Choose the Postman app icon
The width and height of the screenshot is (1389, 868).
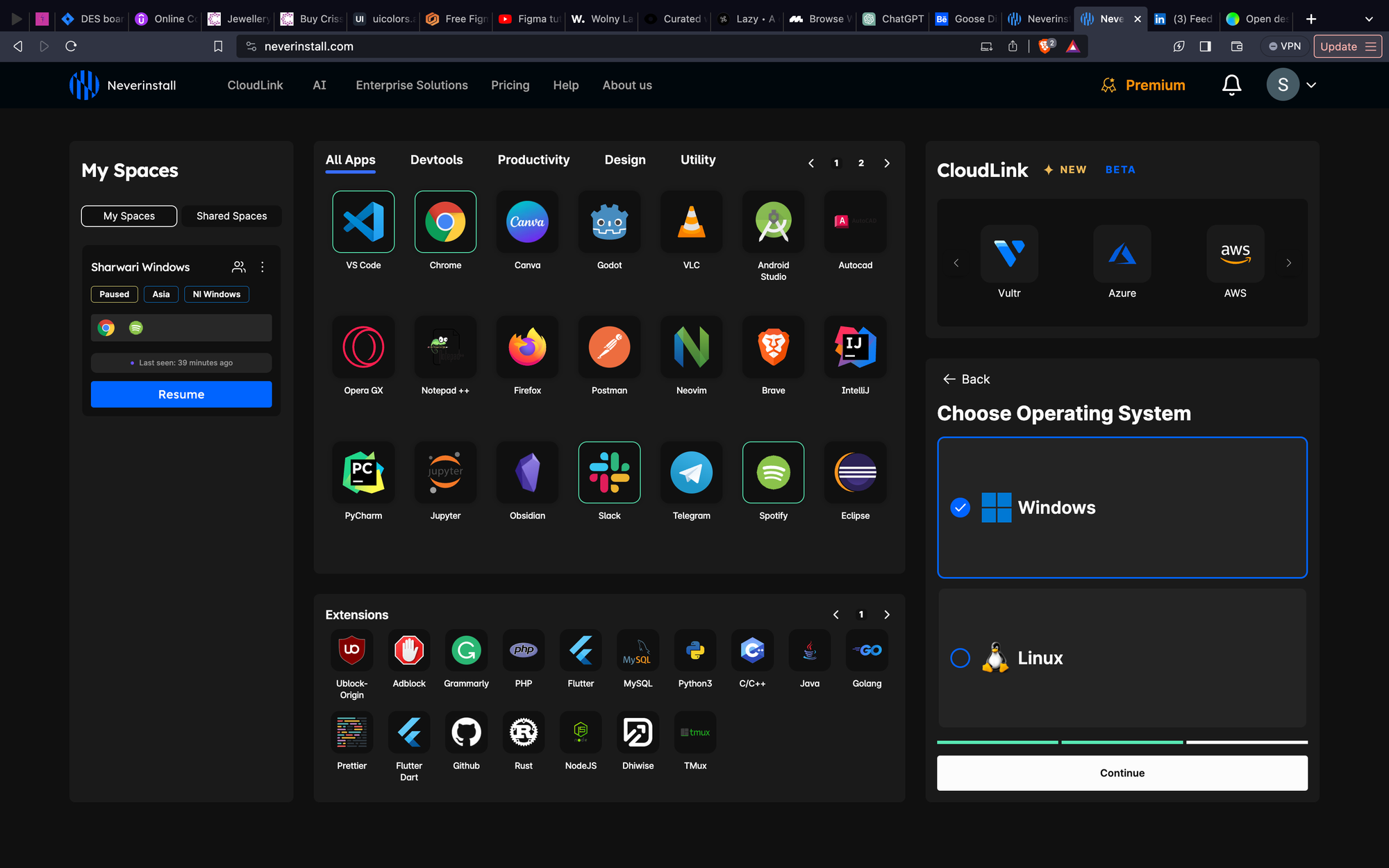[609, 347]
